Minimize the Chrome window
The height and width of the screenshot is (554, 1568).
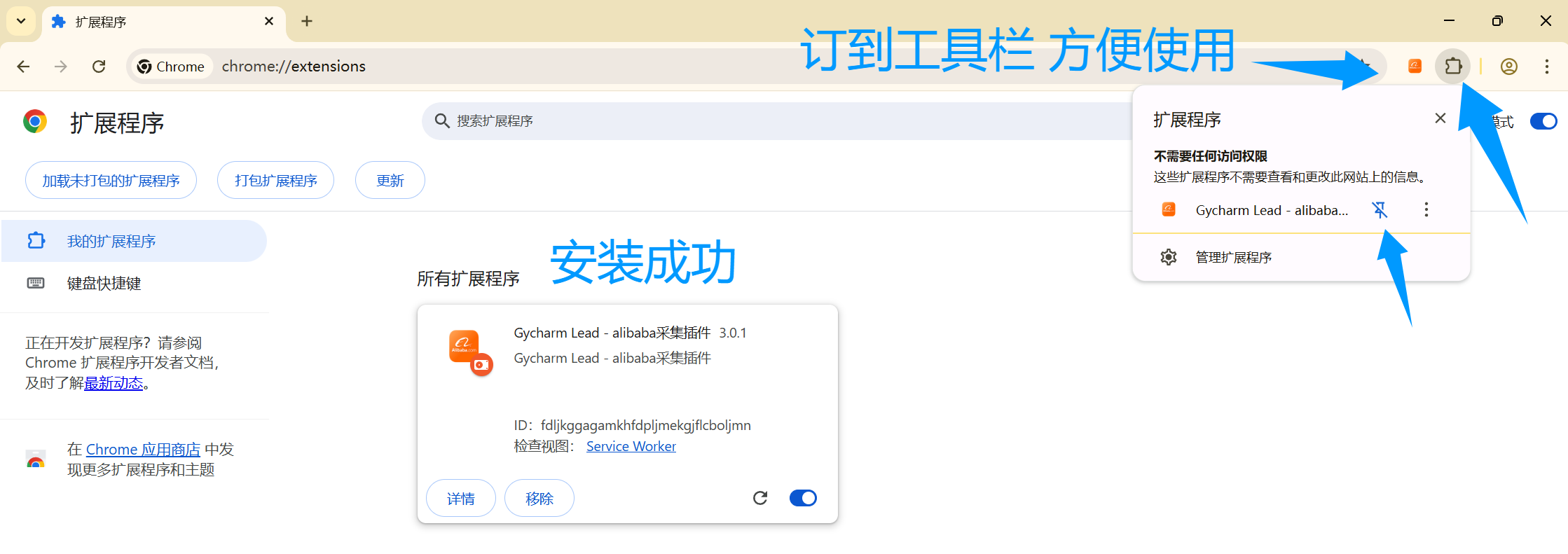[1450, 21]
